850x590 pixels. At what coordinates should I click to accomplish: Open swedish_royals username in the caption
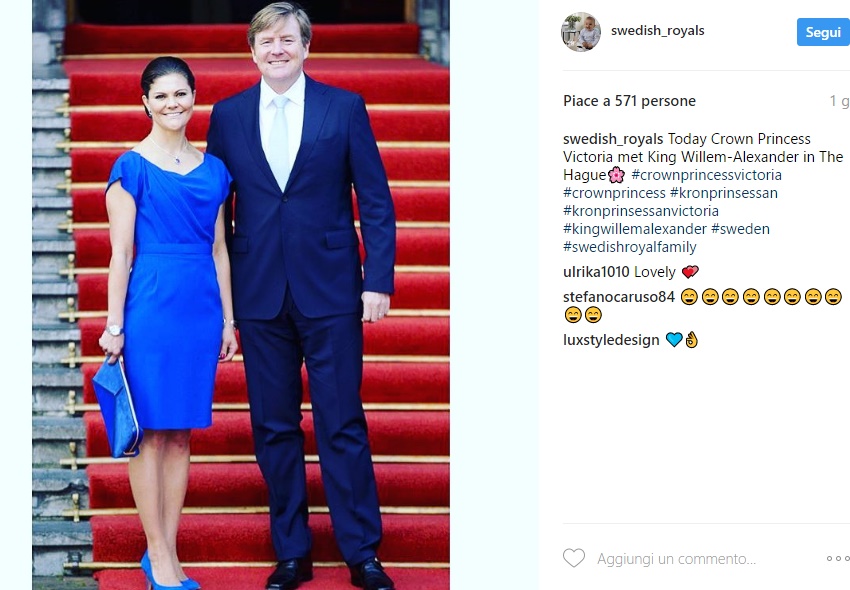pos(613,139)
